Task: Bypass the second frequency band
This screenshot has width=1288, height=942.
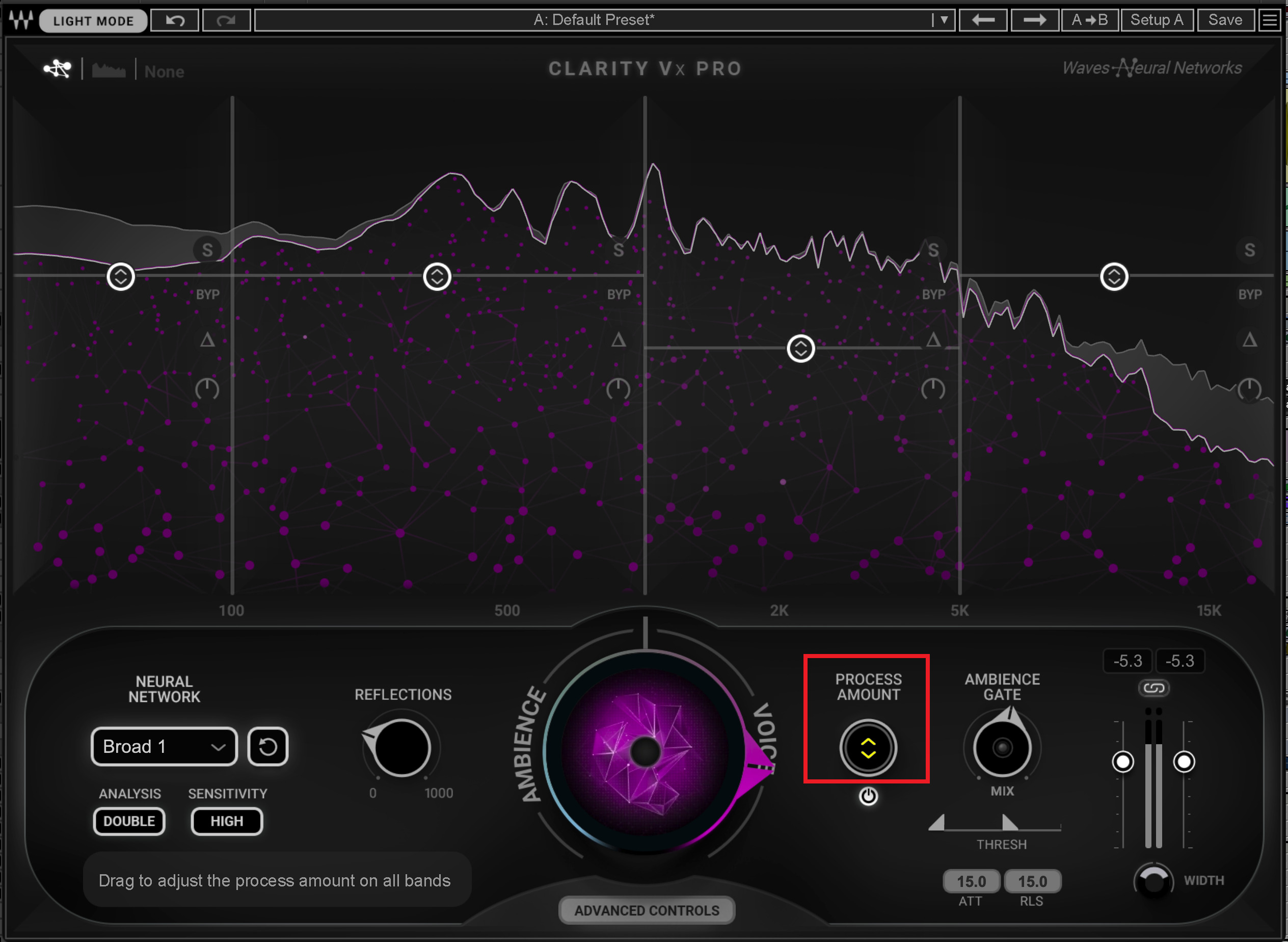Action: click(x=619, y=295)
